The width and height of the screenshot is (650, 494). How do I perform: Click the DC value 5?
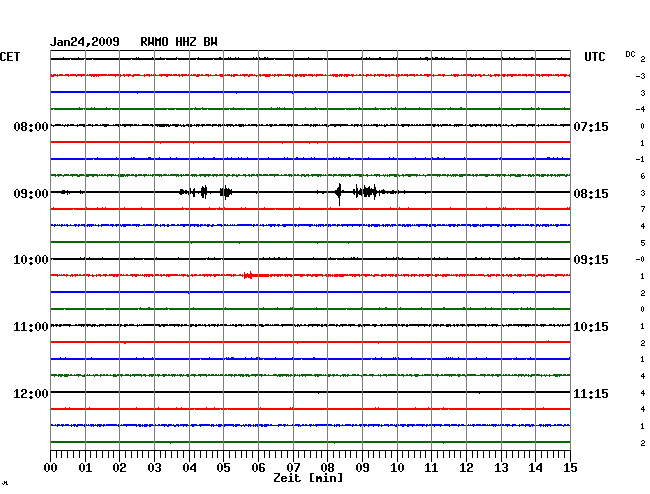click(643, 243)
